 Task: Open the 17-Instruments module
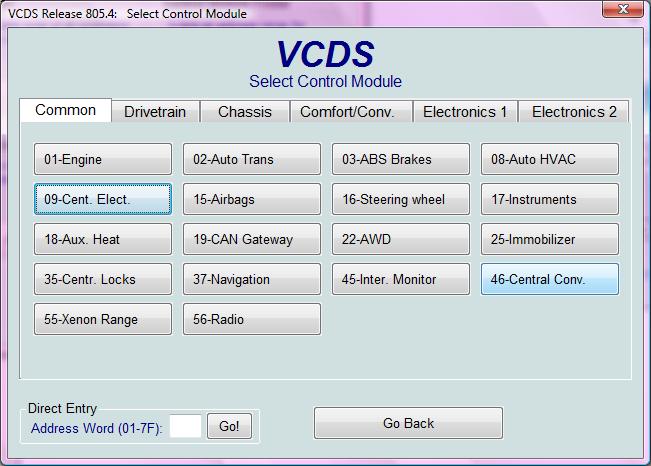[550, 199]
